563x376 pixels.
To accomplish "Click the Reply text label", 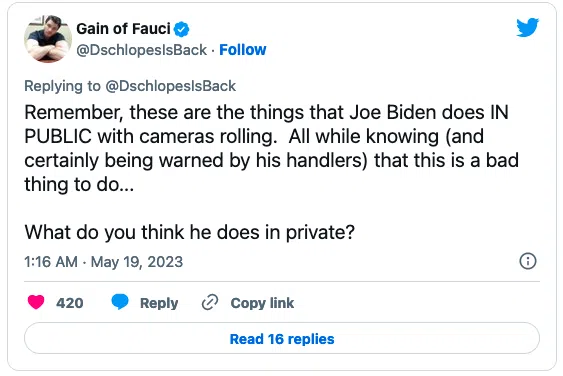I will (159, 303).
